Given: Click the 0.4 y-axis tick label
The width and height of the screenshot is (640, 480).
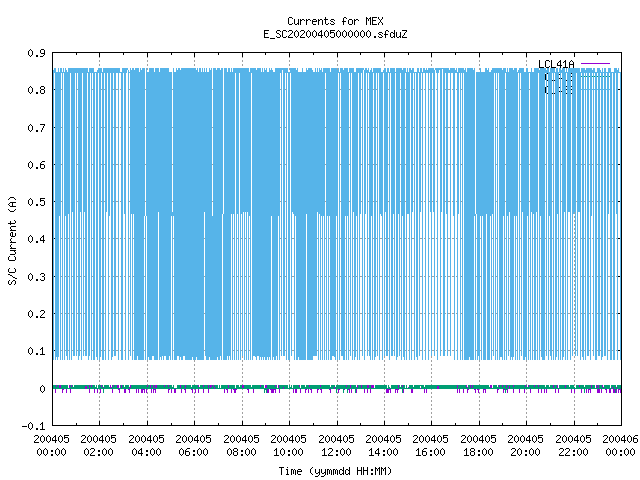Looking at the screenshot, I should click(36, 239).
